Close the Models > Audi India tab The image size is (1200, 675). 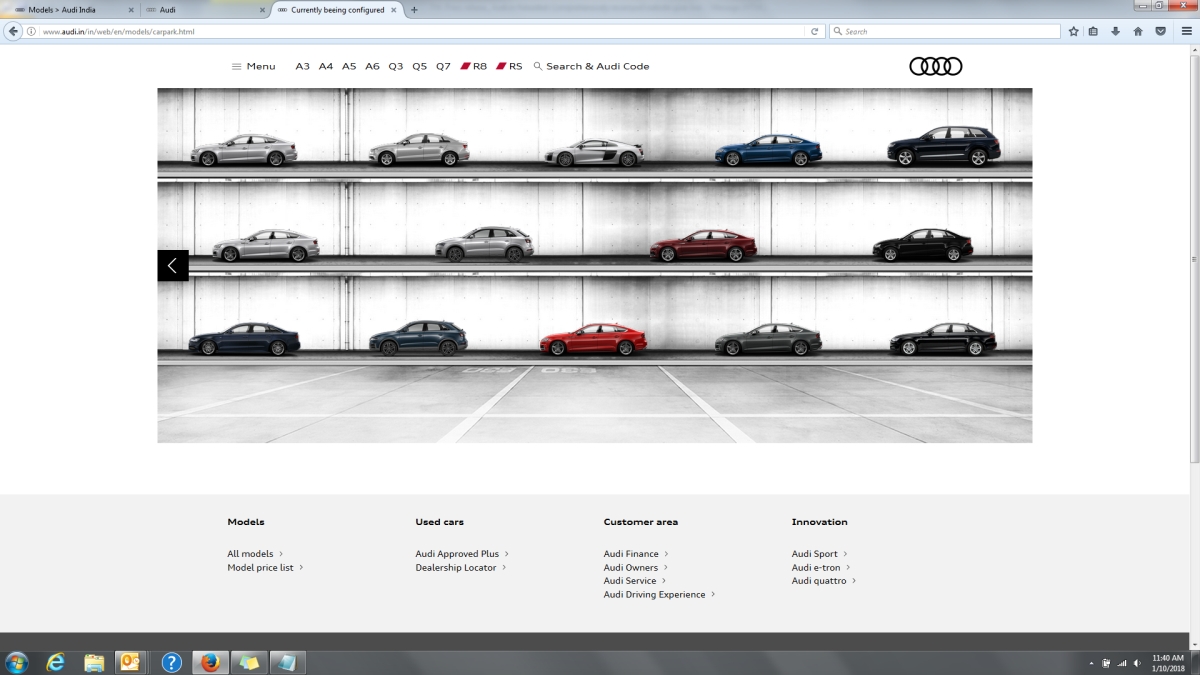131,10
